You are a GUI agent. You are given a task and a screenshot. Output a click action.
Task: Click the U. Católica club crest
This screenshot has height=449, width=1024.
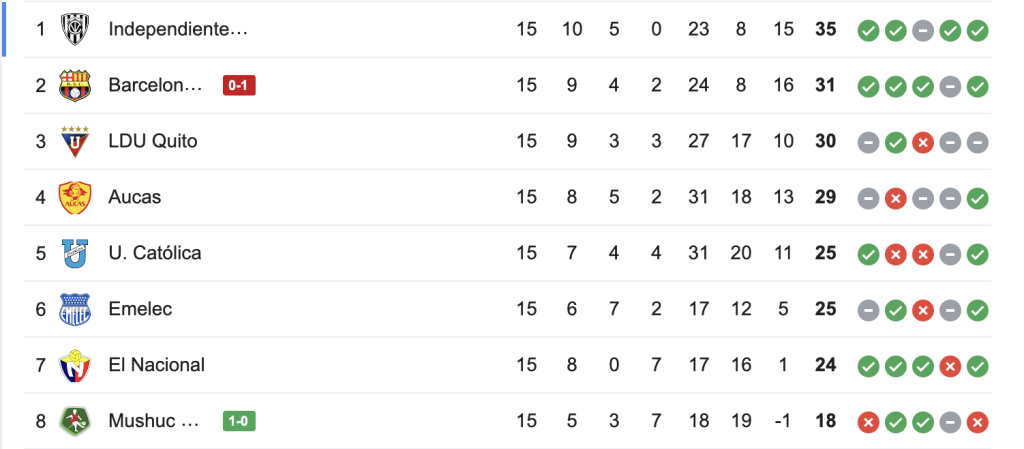75,253
